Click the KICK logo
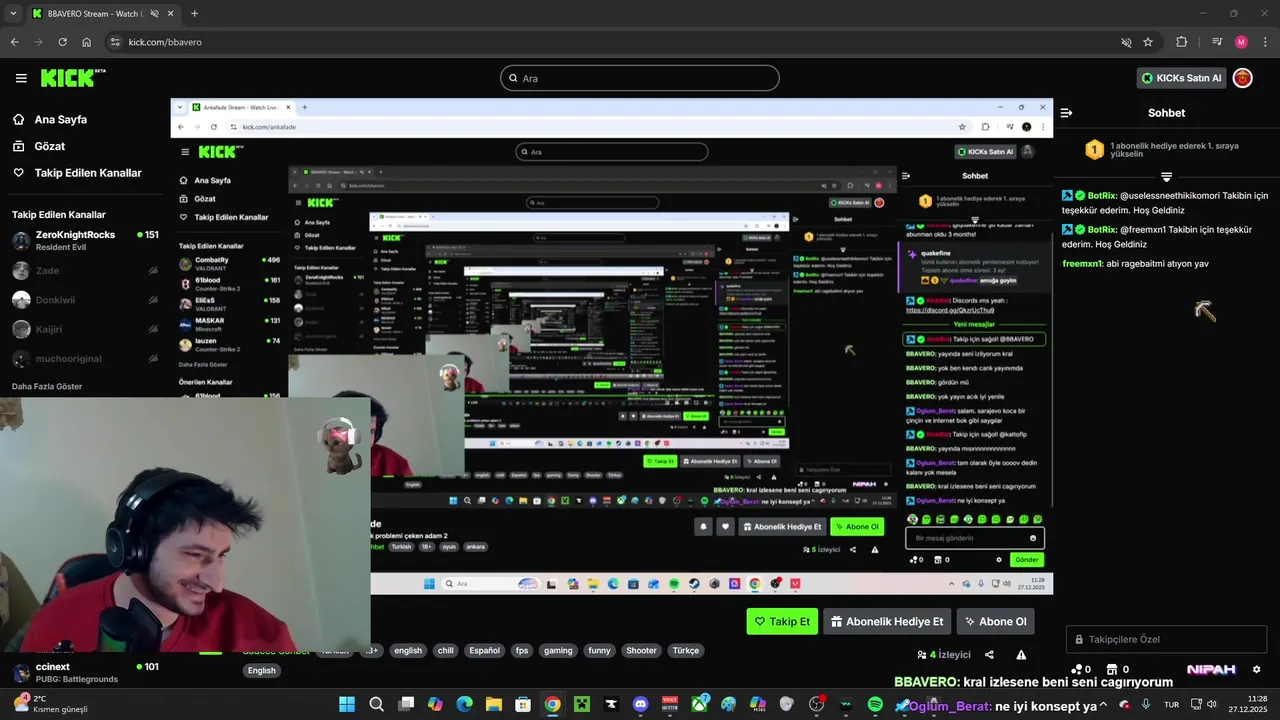 (x=73, y=77)
